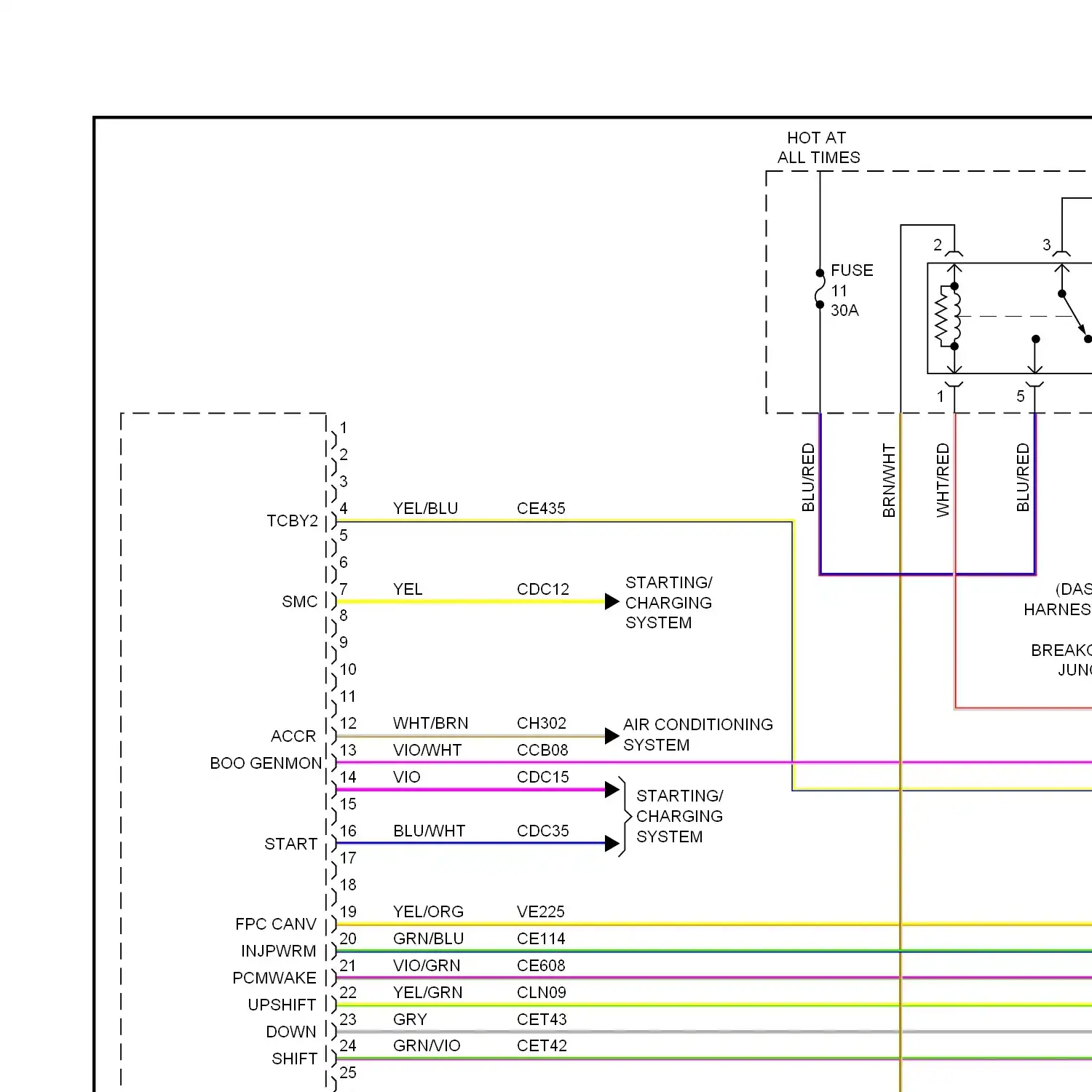
Task: Click relay terminal number 3
Action: 1047,245
